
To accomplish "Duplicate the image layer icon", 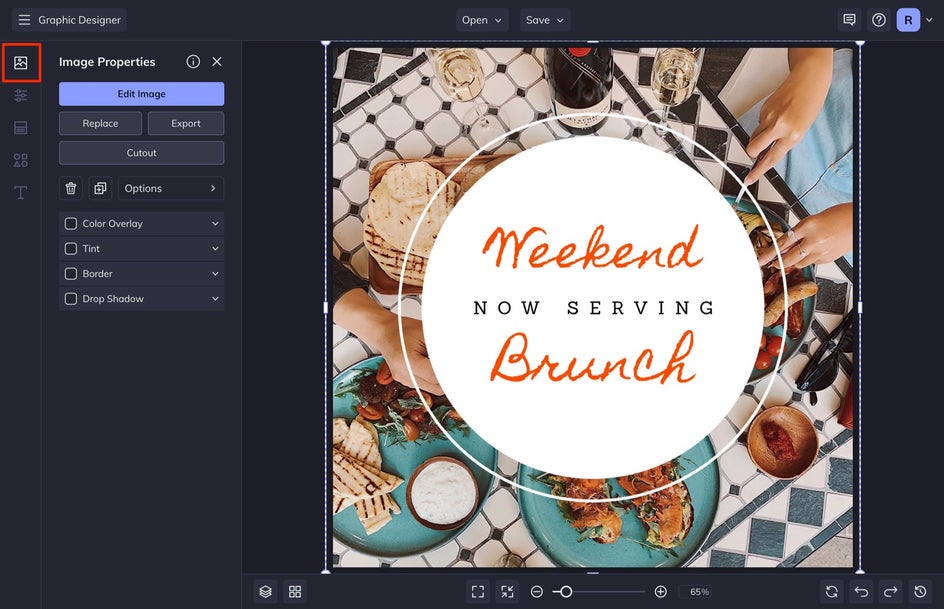I will 100,188.
